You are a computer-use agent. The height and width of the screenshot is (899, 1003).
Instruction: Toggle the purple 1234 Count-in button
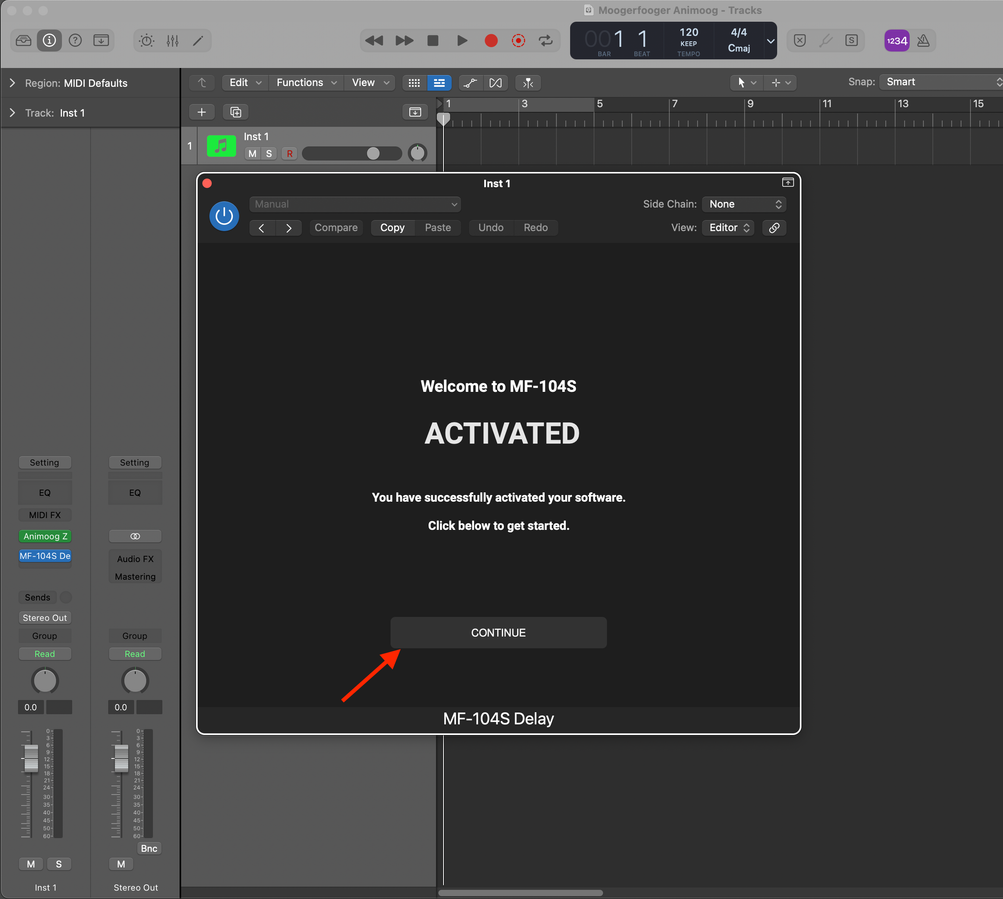(x=897, y=40)
